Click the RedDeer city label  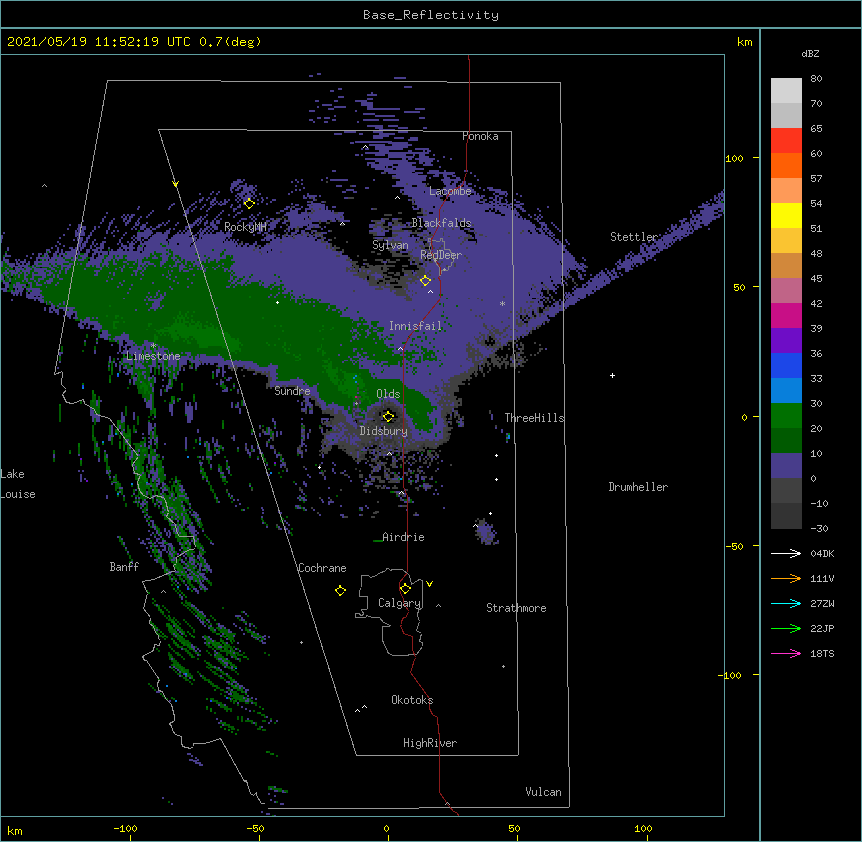point(441,255)
